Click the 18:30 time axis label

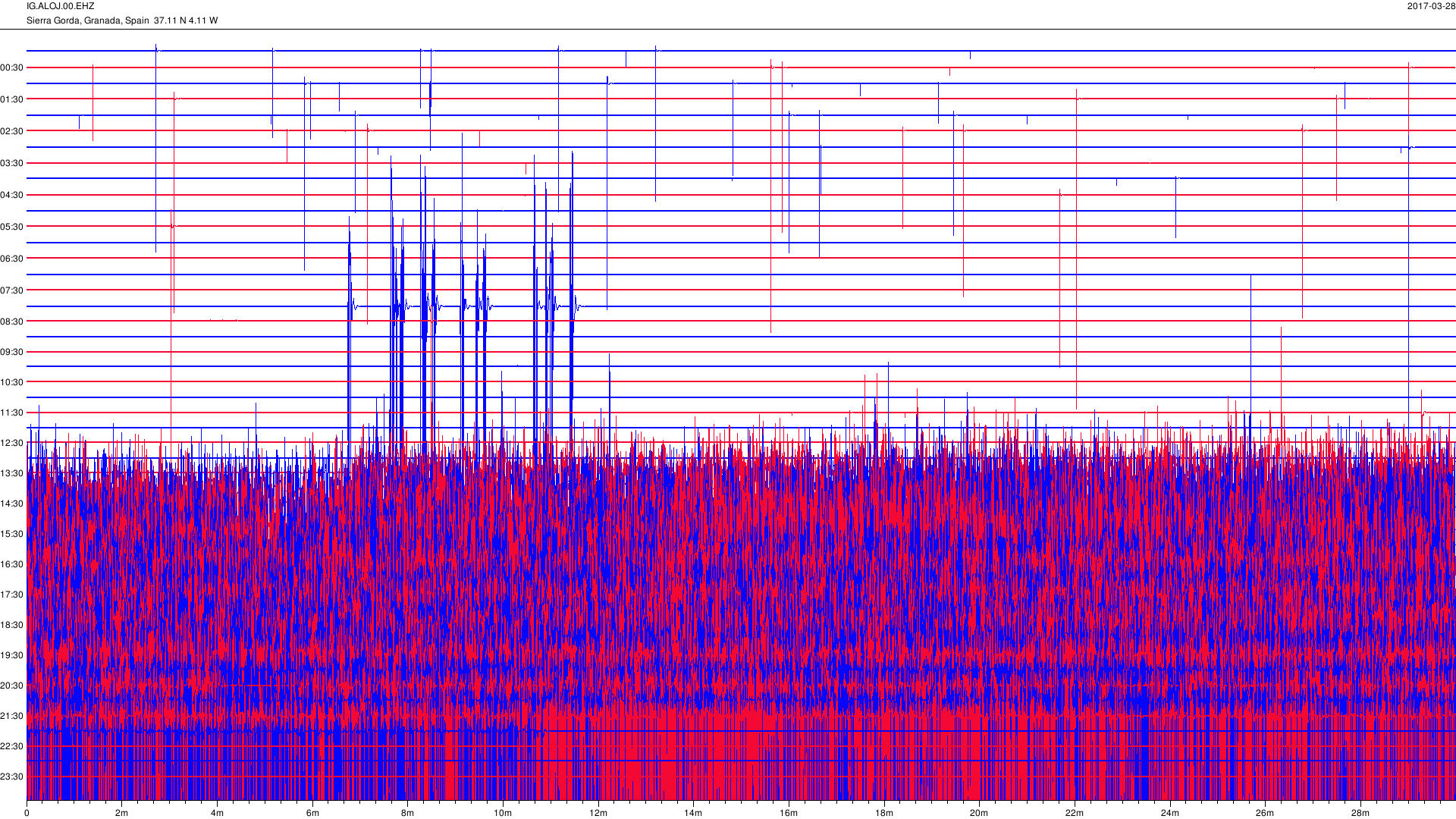click(x=12, y=625)
